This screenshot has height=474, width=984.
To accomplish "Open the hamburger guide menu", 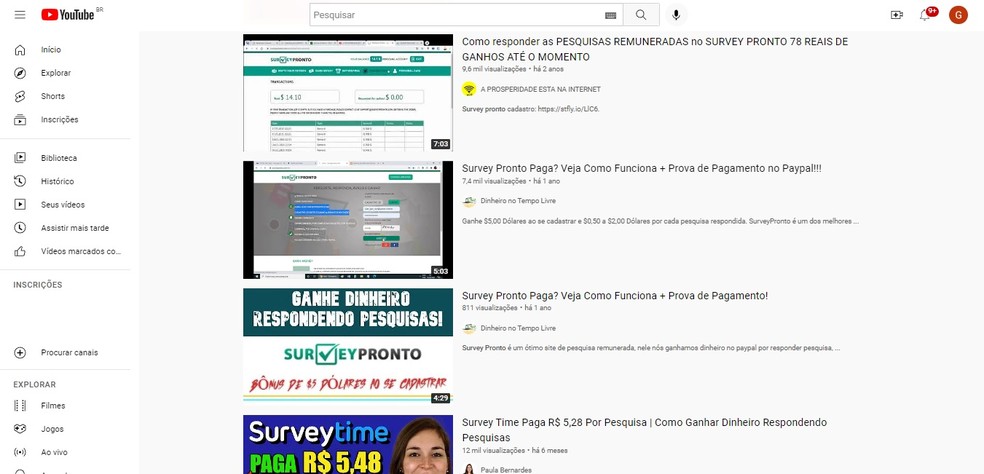I will pos(20,14).
